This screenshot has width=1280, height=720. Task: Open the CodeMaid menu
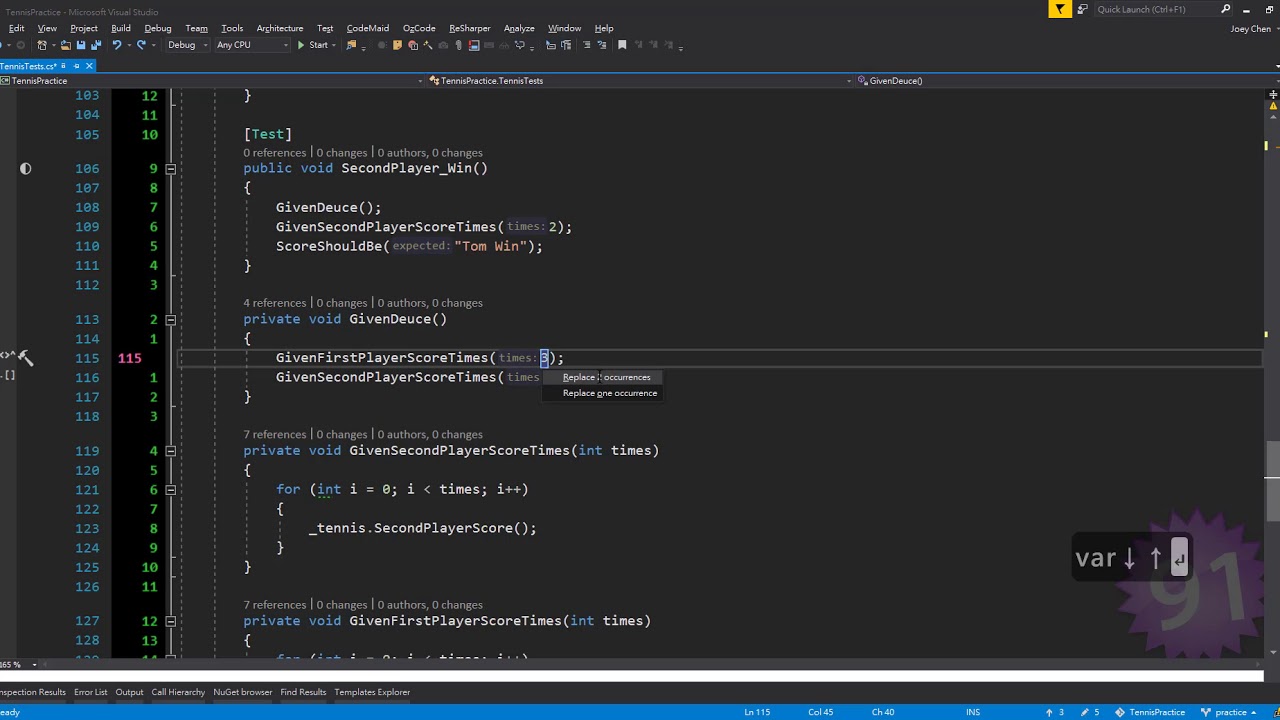(368, 28)
